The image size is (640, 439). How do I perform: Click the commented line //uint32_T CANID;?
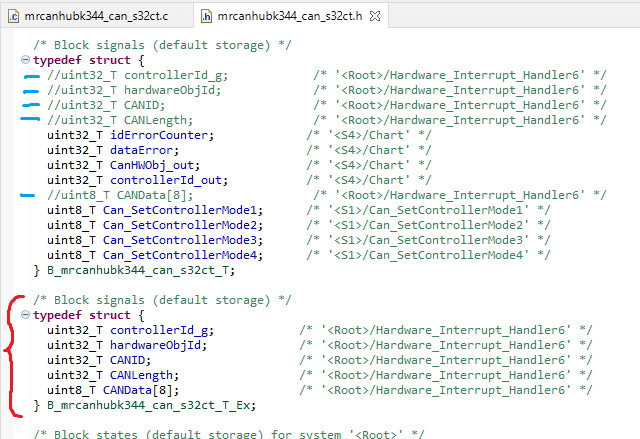(x=106, y=105)
